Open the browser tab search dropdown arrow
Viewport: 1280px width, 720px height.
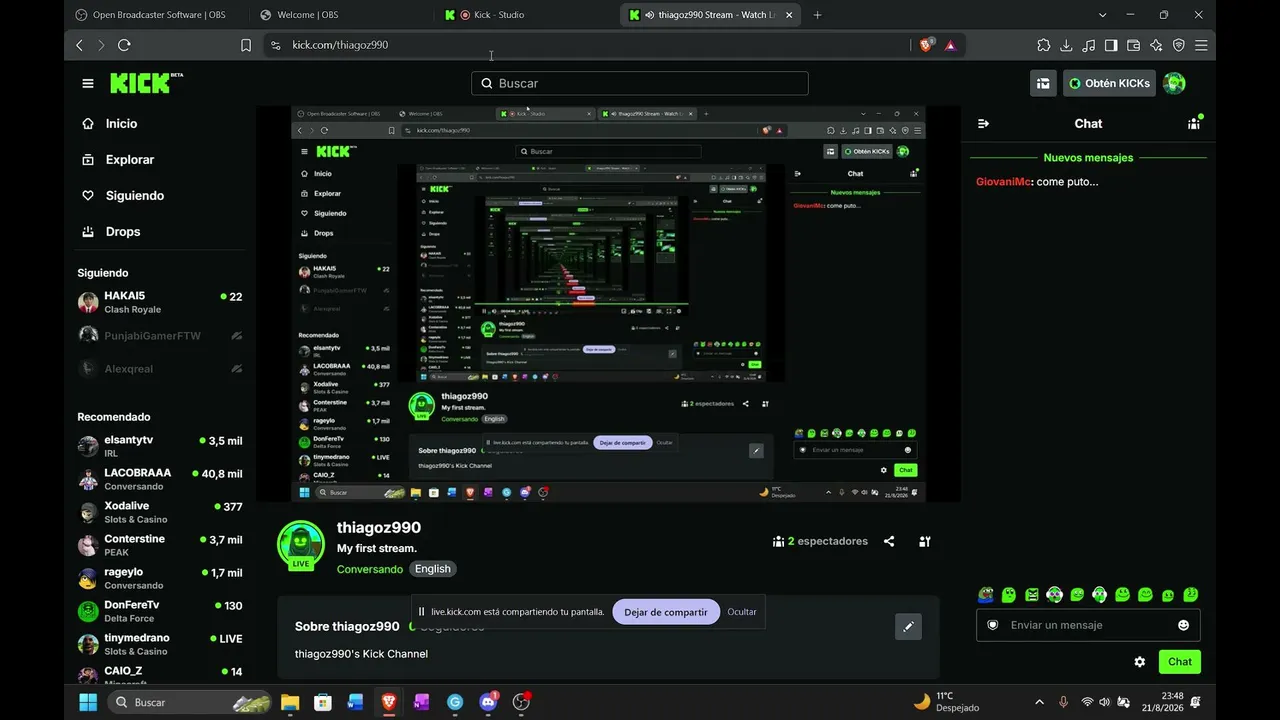click(1103, 15)
